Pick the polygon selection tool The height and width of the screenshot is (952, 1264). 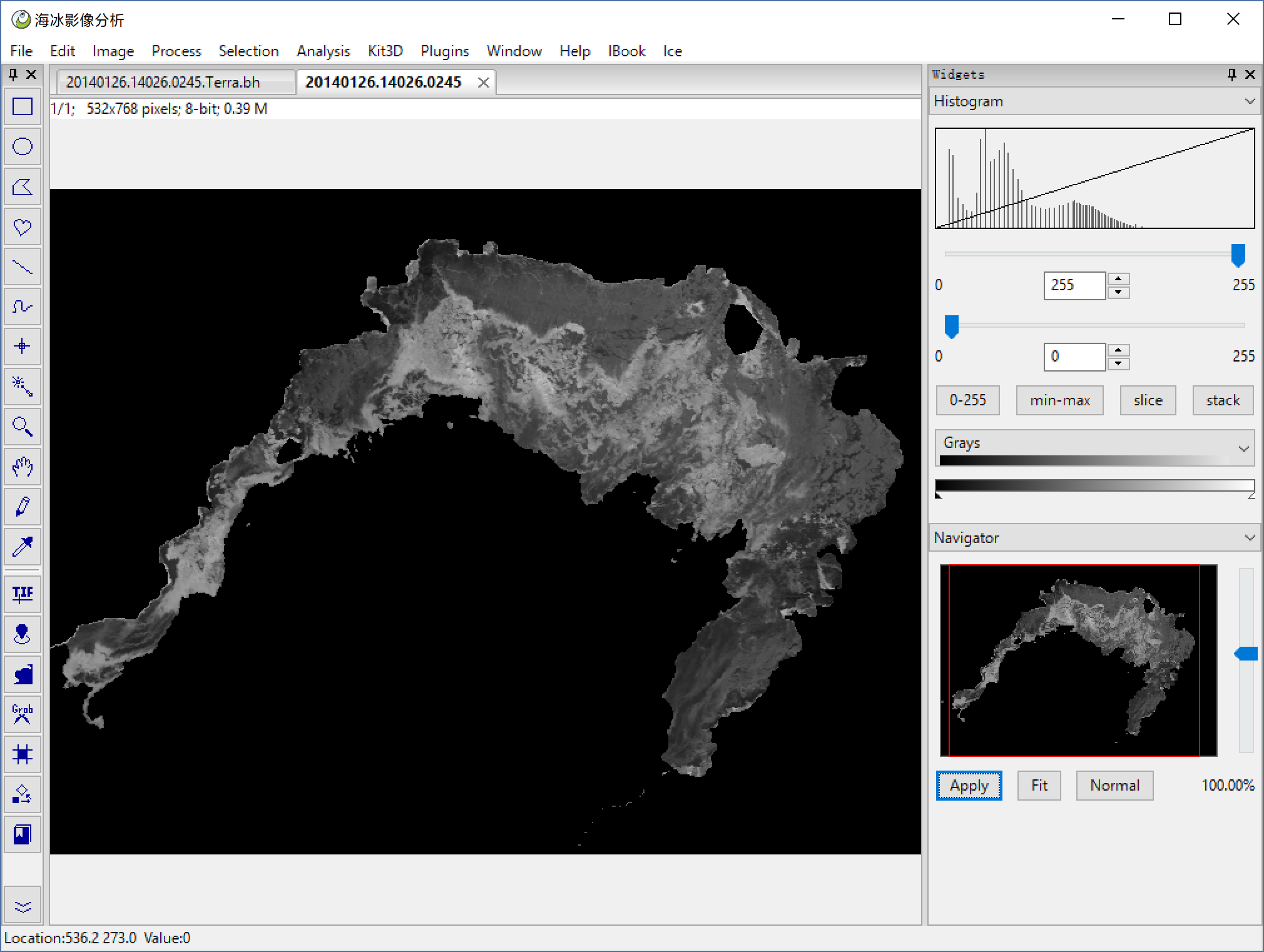coord(23,187)
